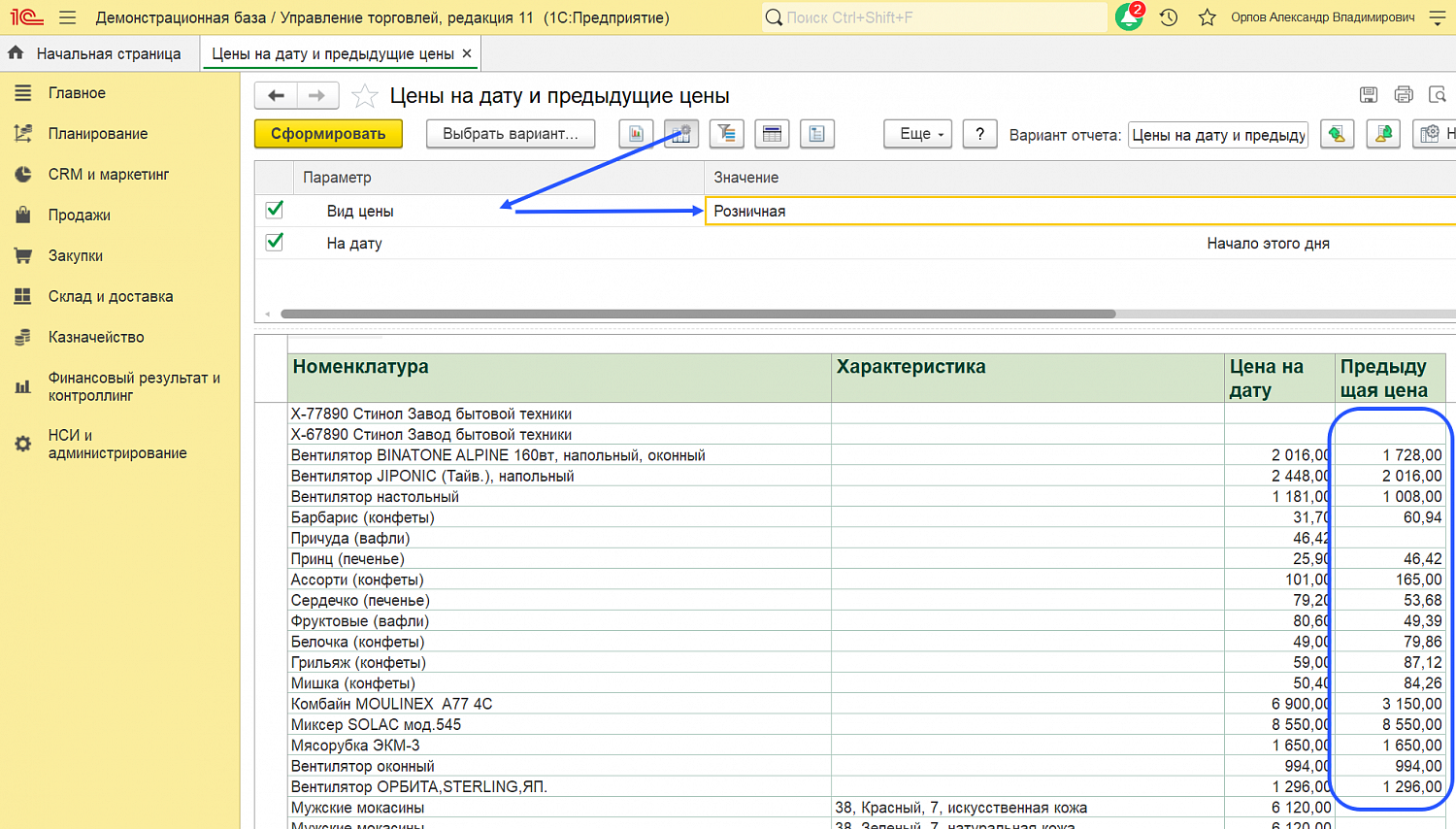Click the Параметр column header
Screen dimensions: 1456x829
coord(498,178)
